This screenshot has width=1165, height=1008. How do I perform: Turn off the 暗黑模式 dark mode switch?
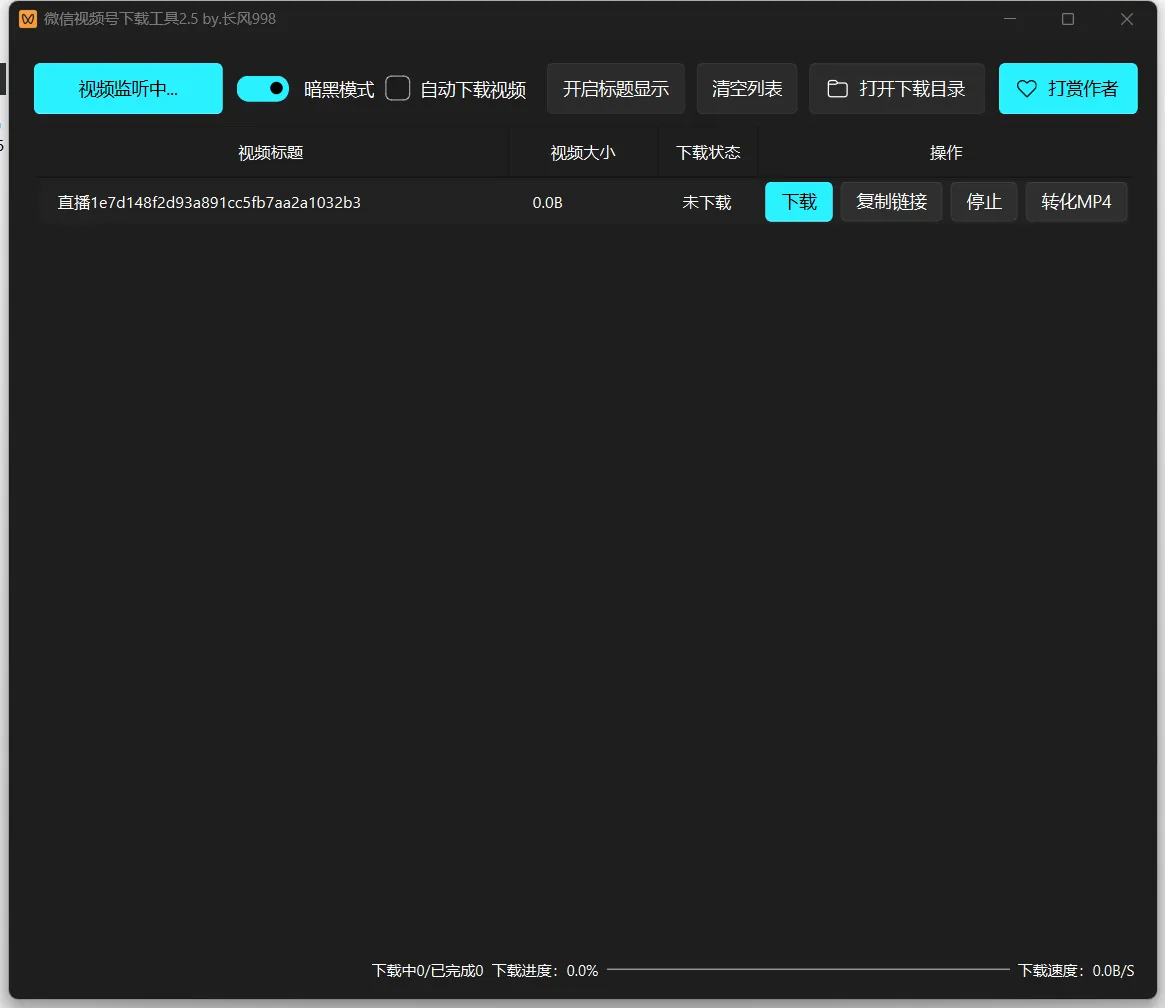click(263, 89)
